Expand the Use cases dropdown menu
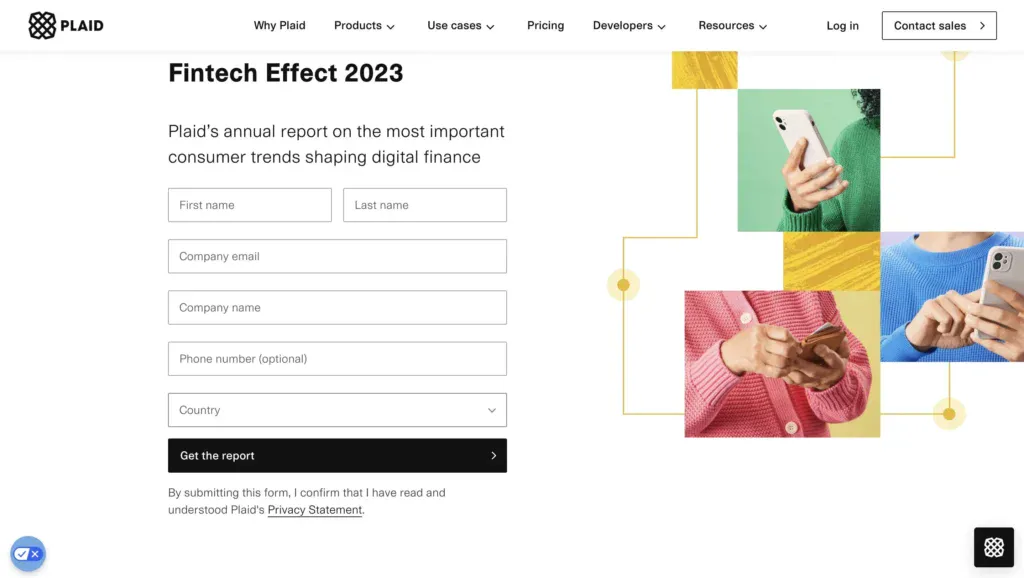This screenshot has width=1024, height=578. click(461, 25)
